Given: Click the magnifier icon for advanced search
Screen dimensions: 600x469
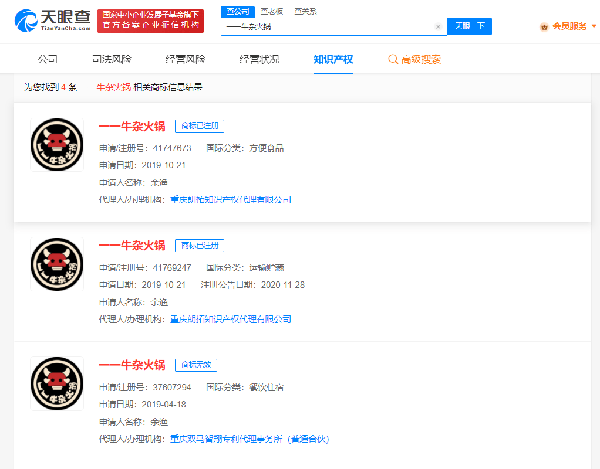Looking at the screenshot, I should (393, 60).
